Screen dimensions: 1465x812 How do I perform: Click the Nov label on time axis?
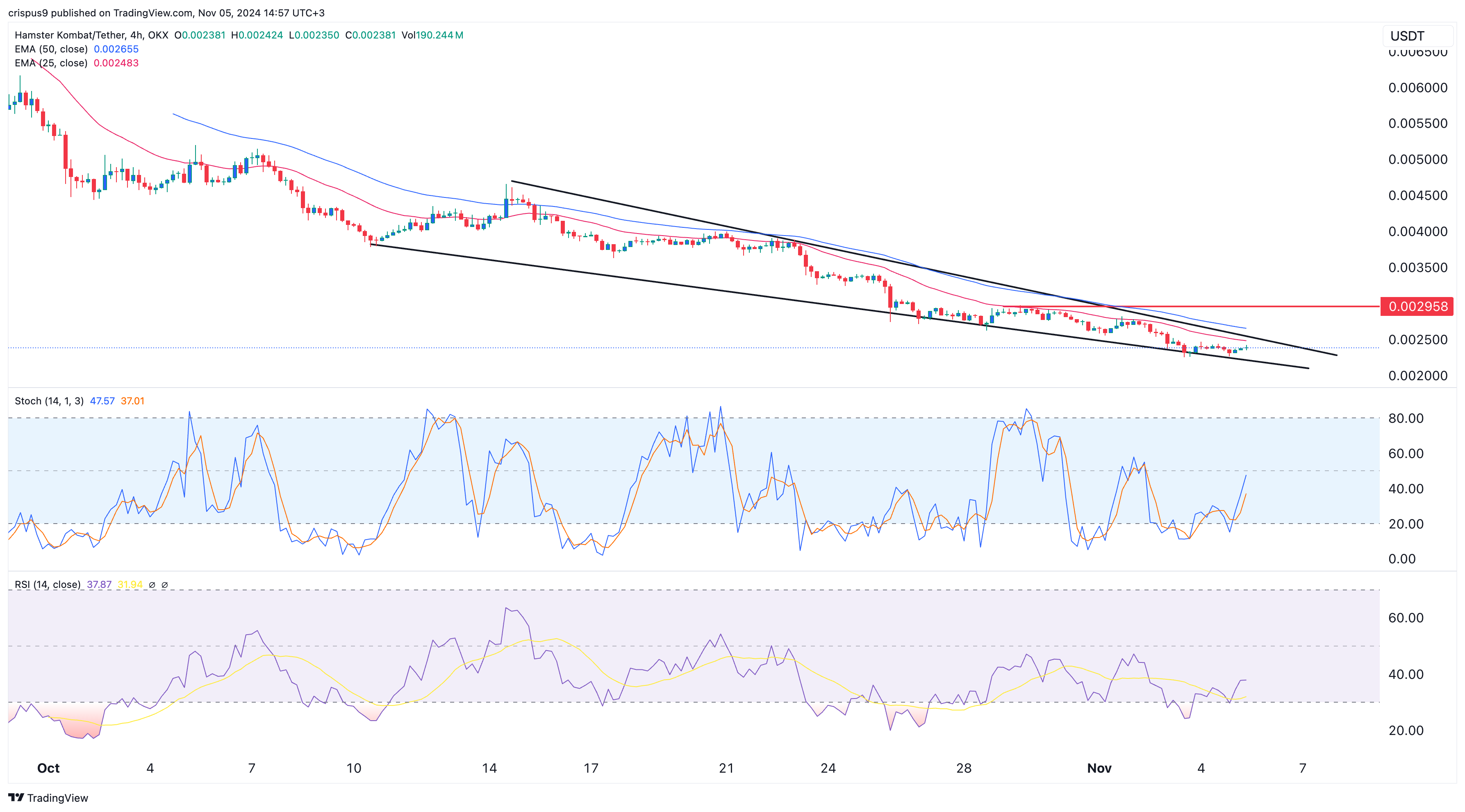(x=1099, y=768)
